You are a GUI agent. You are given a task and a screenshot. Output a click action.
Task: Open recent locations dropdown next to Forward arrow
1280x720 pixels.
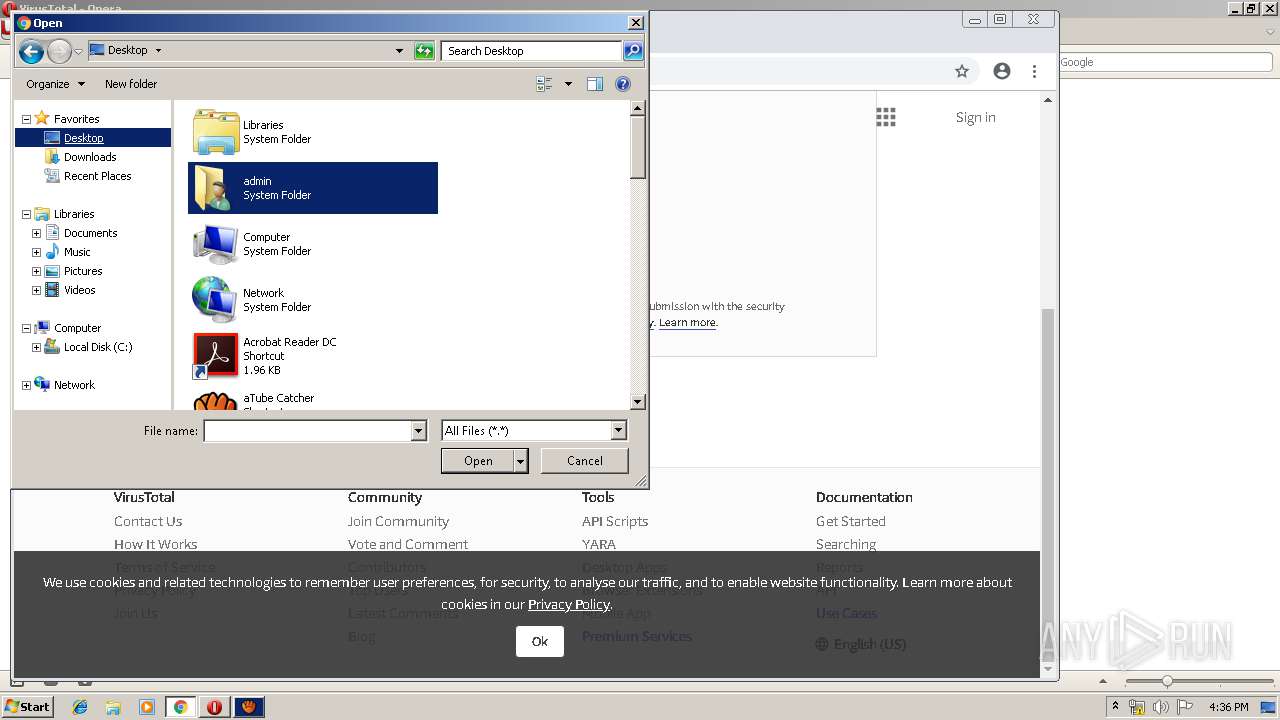coord(78,51)
